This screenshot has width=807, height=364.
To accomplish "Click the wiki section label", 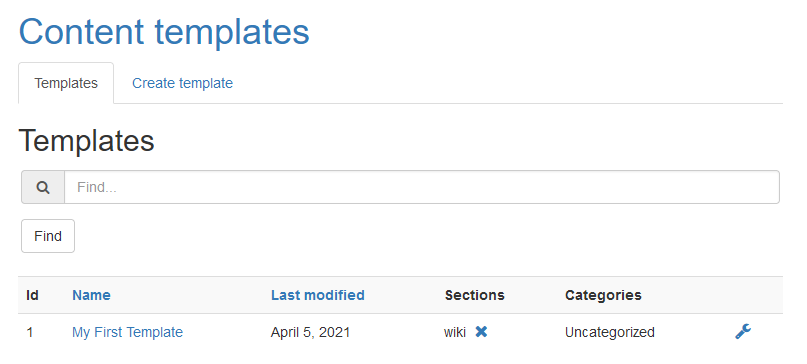I will 455,333.
